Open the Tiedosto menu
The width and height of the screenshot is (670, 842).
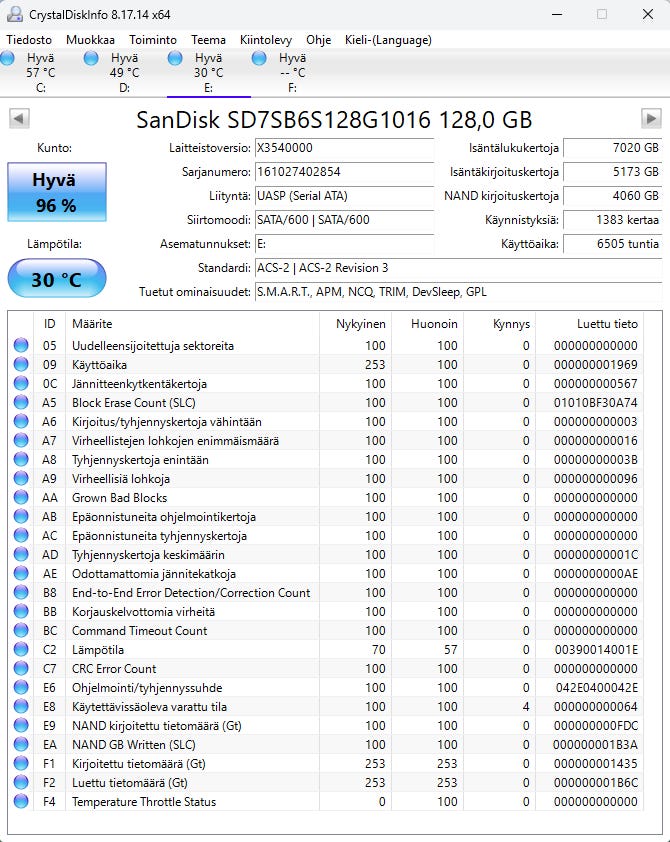click(29, 40)
